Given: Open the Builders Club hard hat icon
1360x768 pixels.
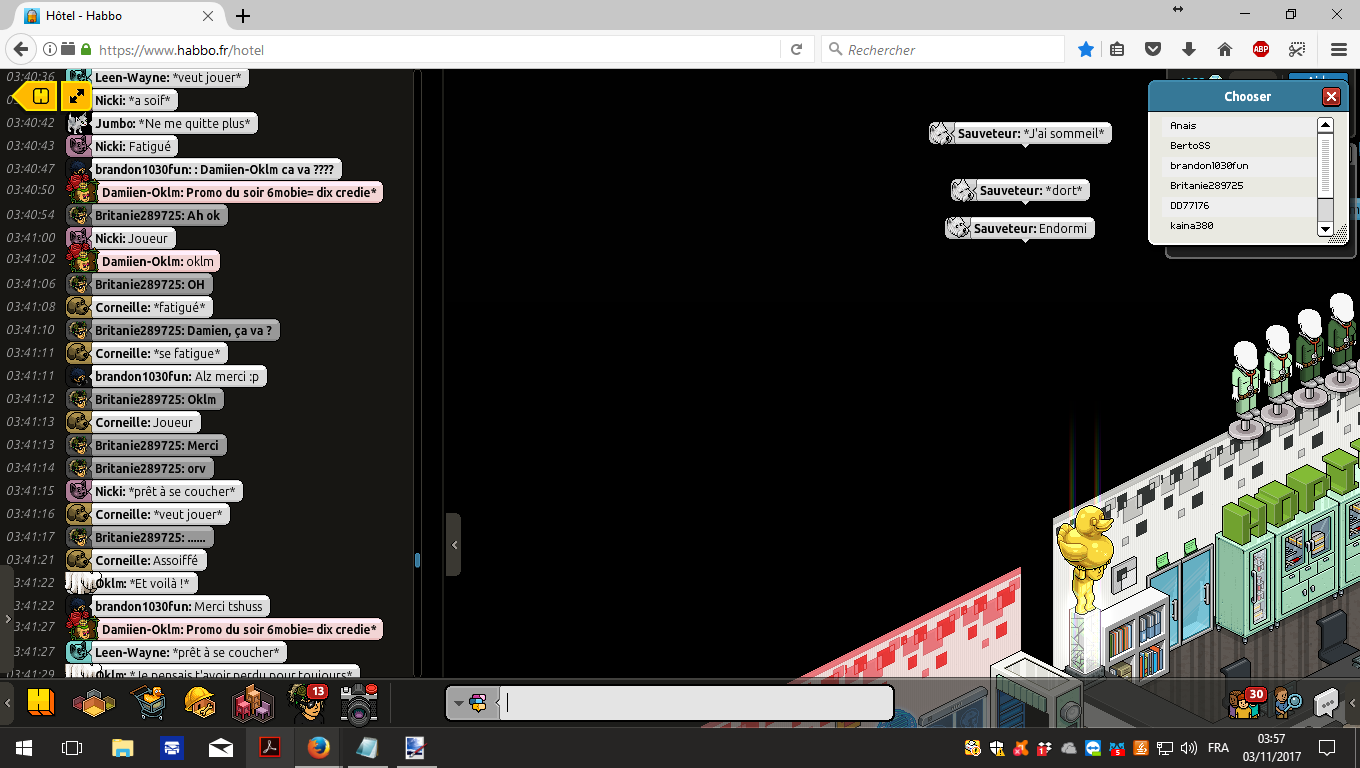Looking at the screenshot, I should click(x=201, y=703).
